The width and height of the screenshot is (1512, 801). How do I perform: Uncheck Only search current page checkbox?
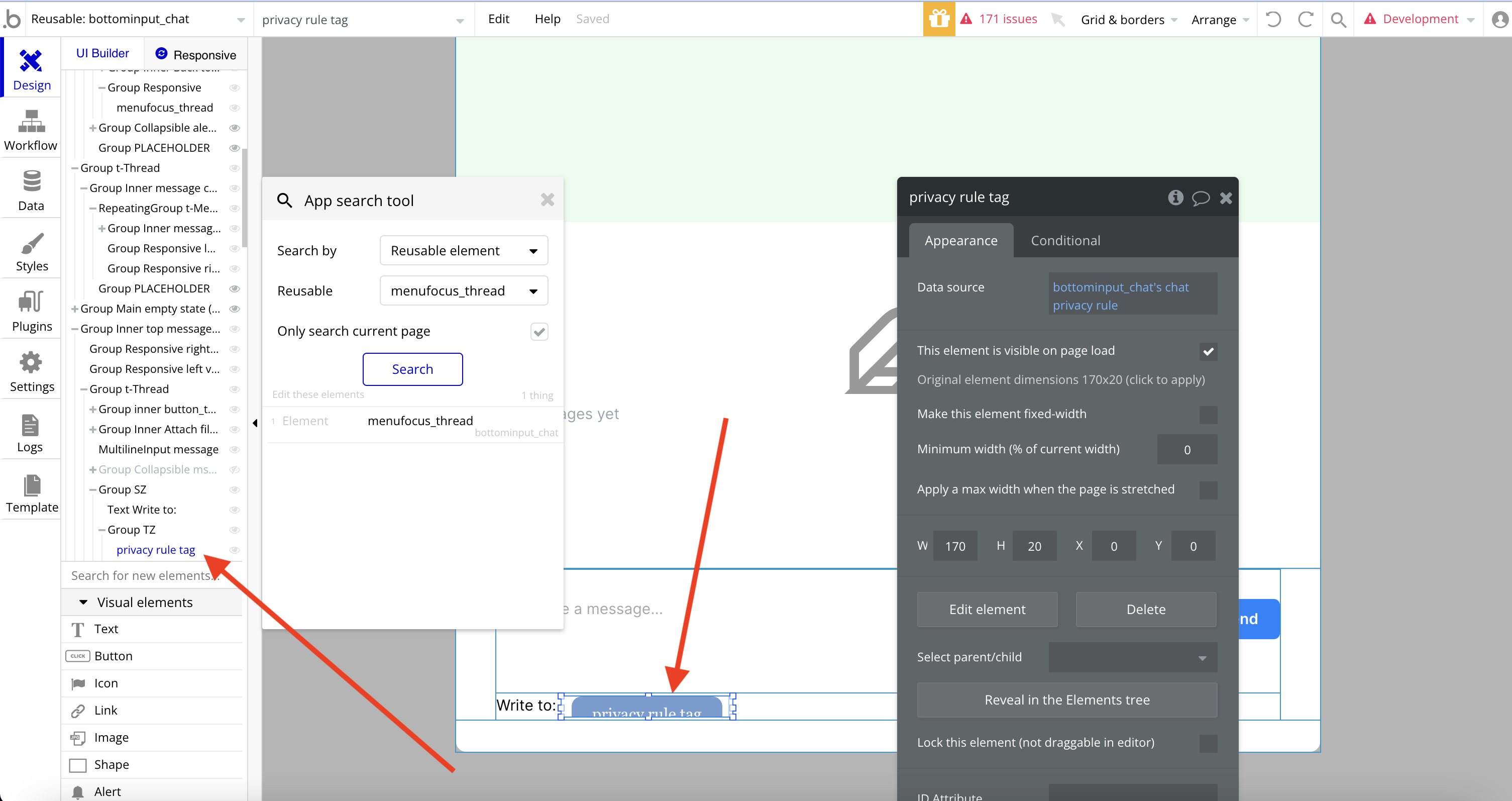[x=539, y=331]
